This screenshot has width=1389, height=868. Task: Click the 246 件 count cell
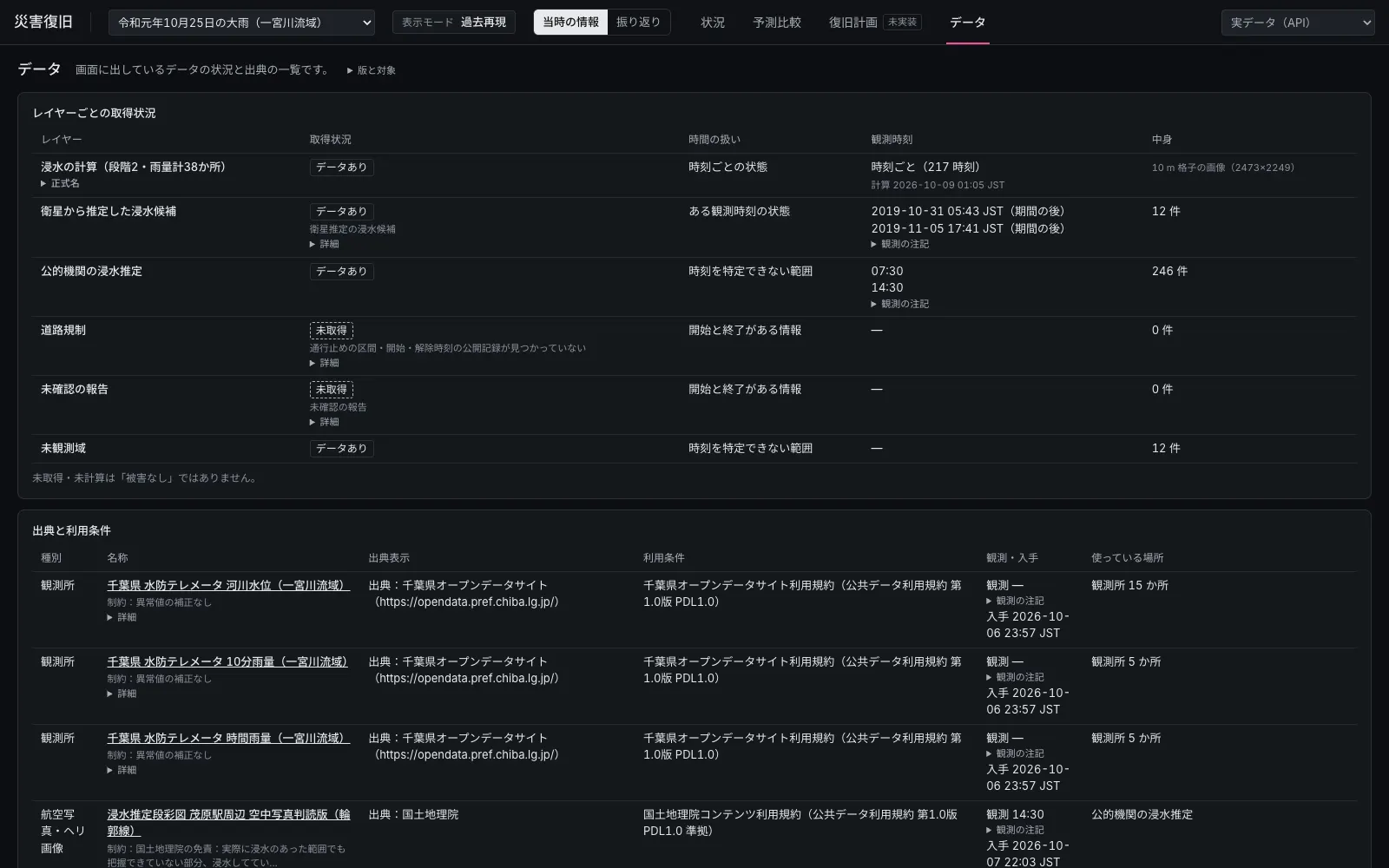tap(1169, 272)
